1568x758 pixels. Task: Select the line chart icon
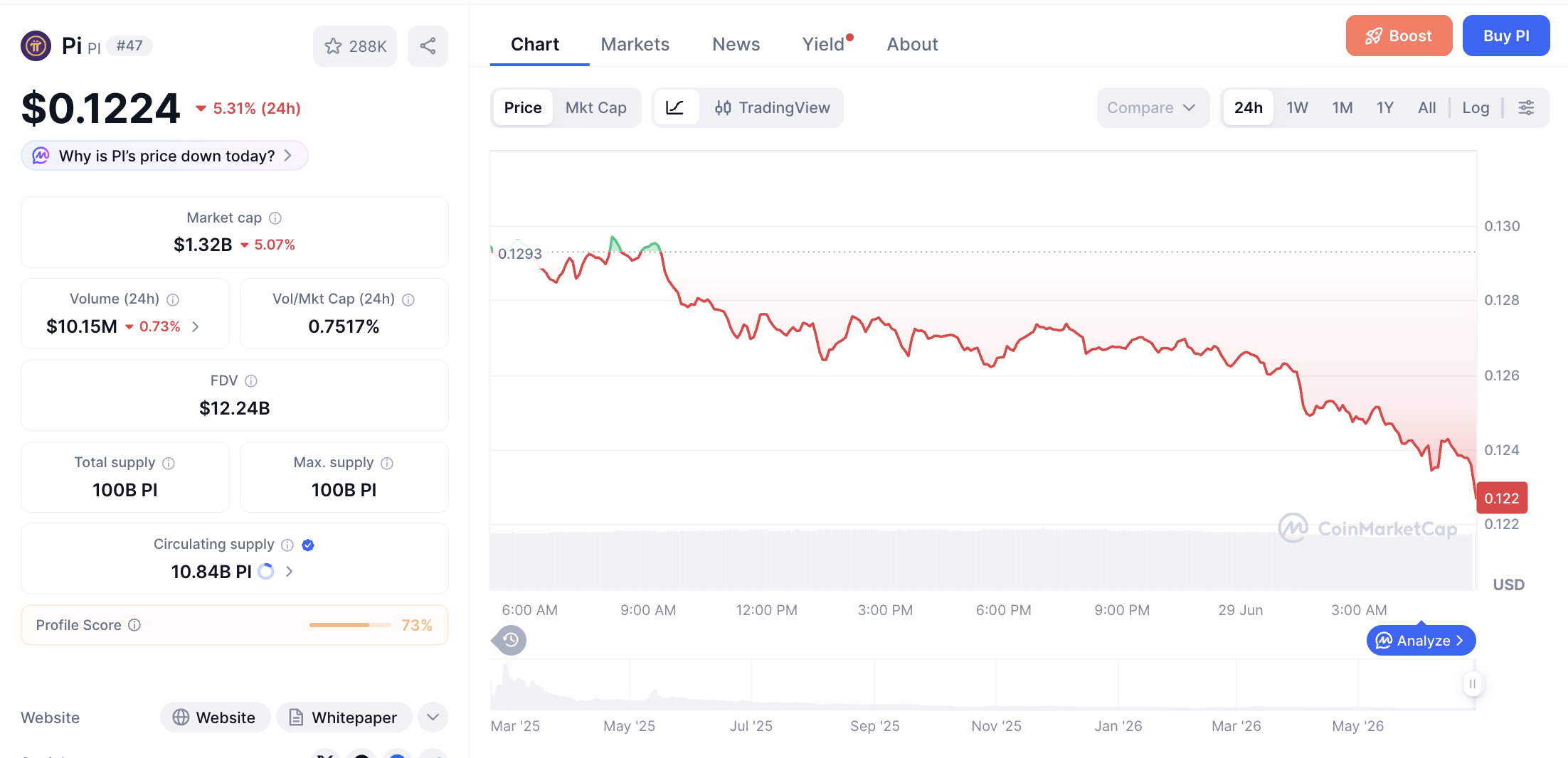pos(674,107)
